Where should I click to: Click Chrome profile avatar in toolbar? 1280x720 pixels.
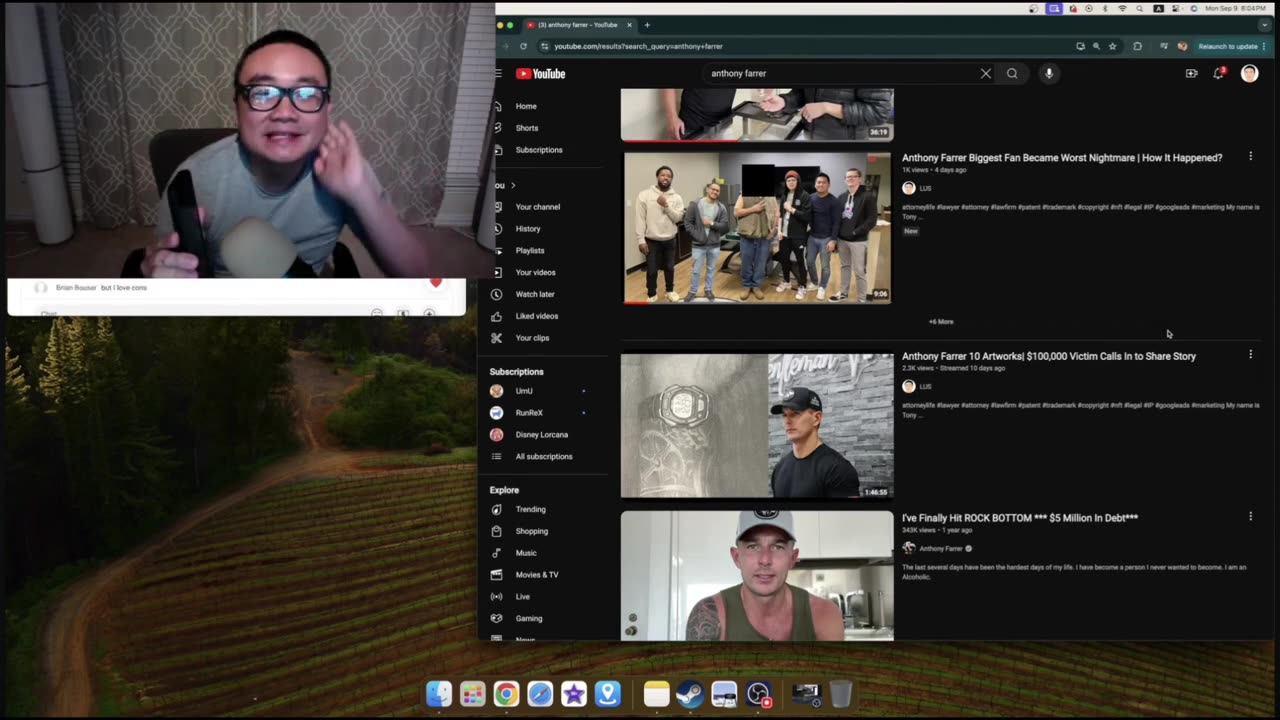tap(1182, 46)
